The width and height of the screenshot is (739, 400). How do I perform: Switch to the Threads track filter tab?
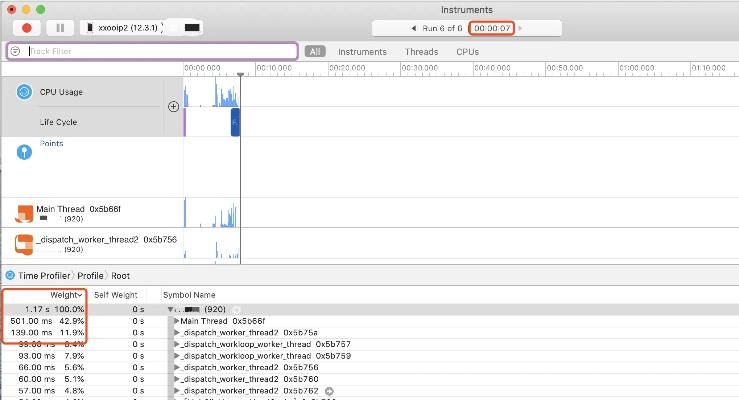coord(421,51)
